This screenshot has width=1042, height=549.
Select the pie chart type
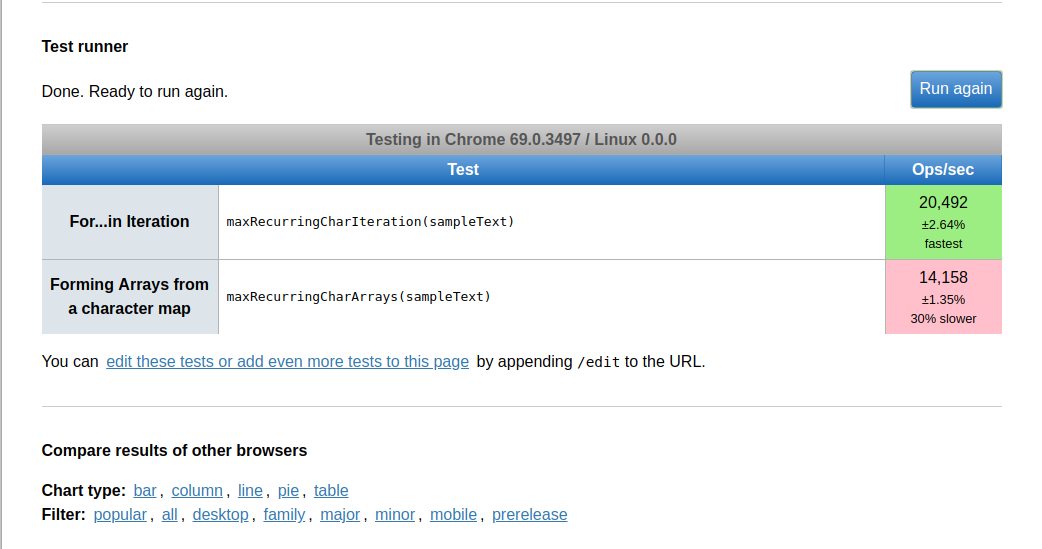[x=288, y=490]
